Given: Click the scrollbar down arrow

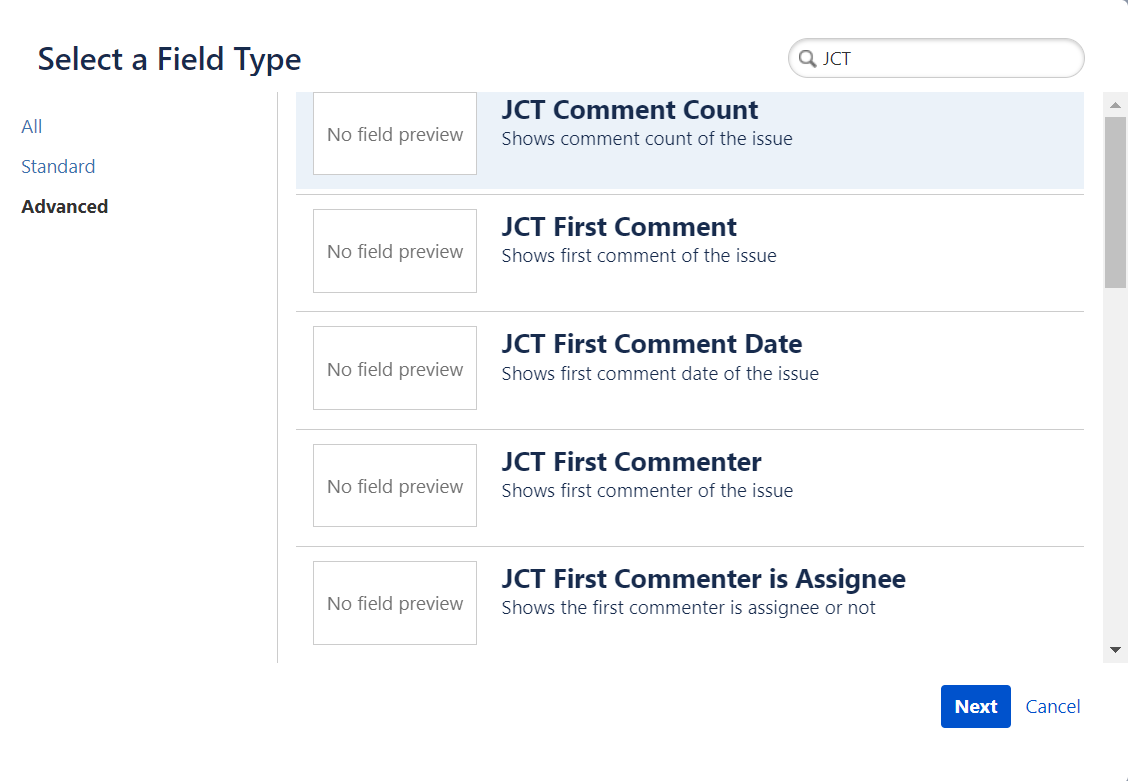Looking at the screenshot, I should [x=1116, y=650].
